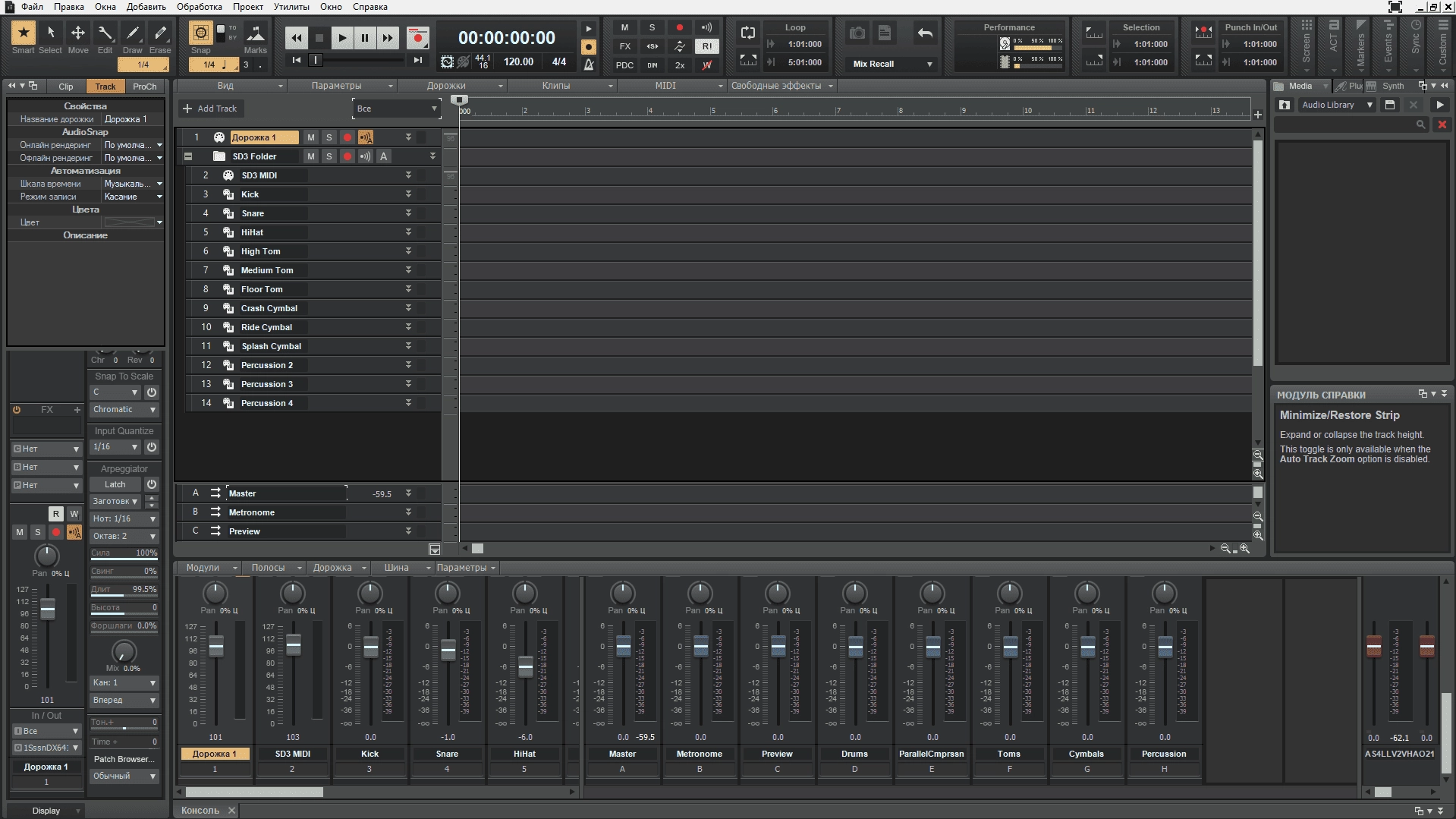Click the Rewind transport button
This screenshot has height=819, width=1456.
[x=296, y=37]
